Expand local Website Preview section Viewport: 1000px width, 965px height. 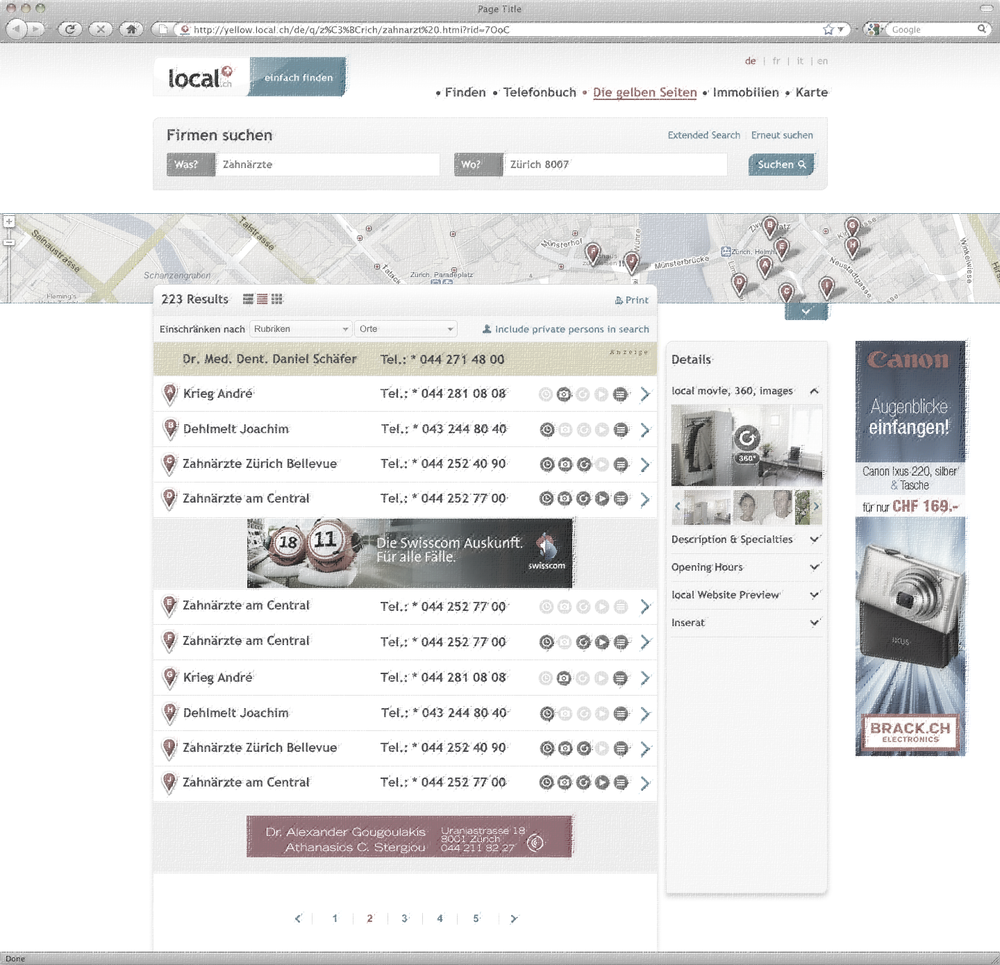814,594
